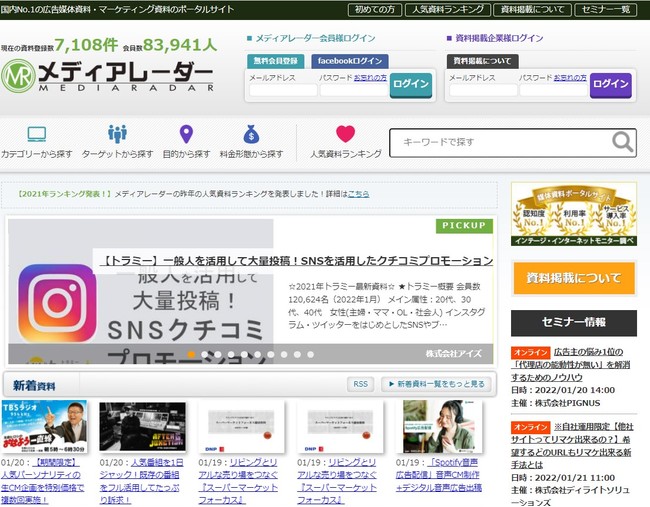Click the magnifying glass search icon
Screen dimensions: 650x507
(622, 142)
